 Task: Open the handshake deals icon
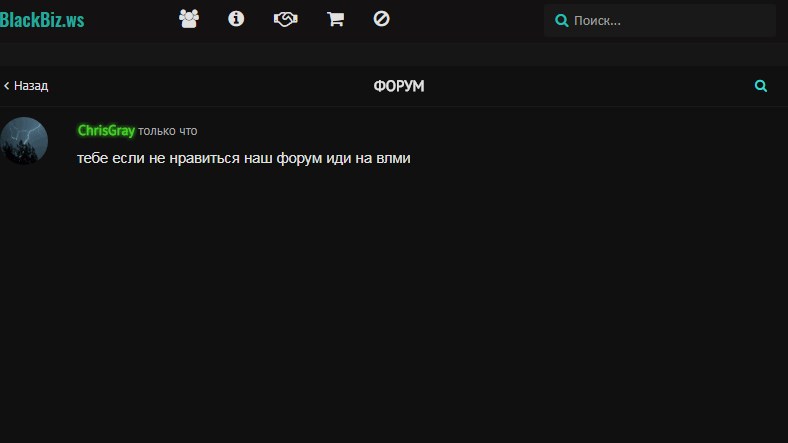click(286, 19)
